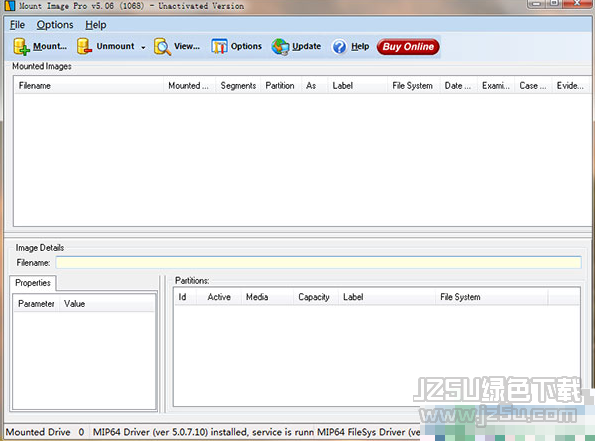595x441 pixels.
Task: Open the Options menu
Action: (55, 25)
